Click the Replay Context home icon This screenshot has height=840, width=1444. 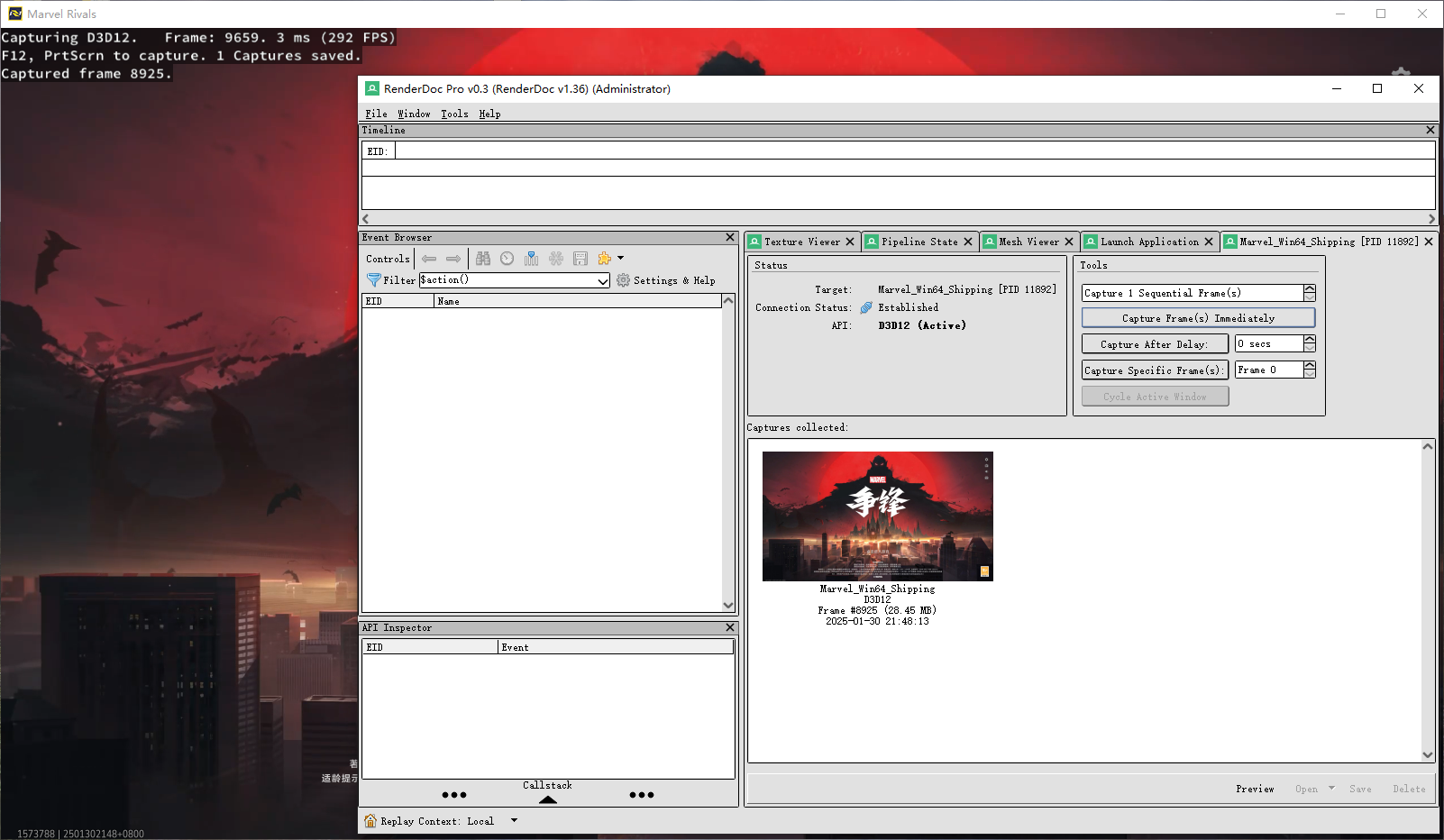tap(370, 820)
